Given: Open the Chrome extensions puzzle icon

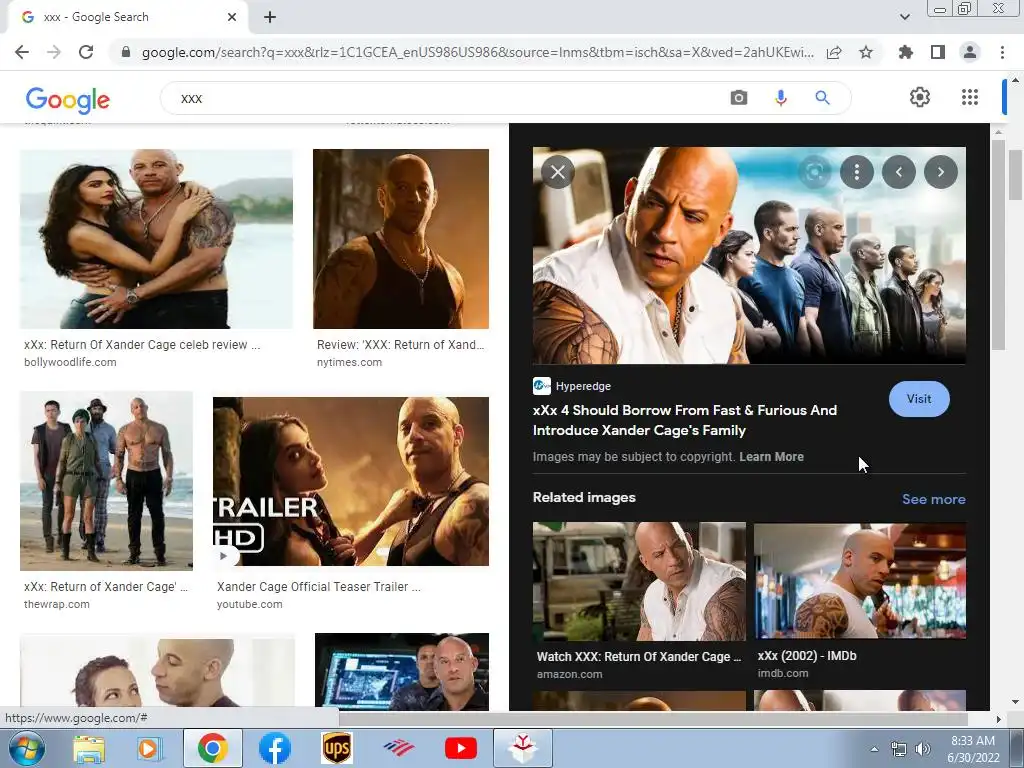Looking at the screenshot, I should 906,52.
